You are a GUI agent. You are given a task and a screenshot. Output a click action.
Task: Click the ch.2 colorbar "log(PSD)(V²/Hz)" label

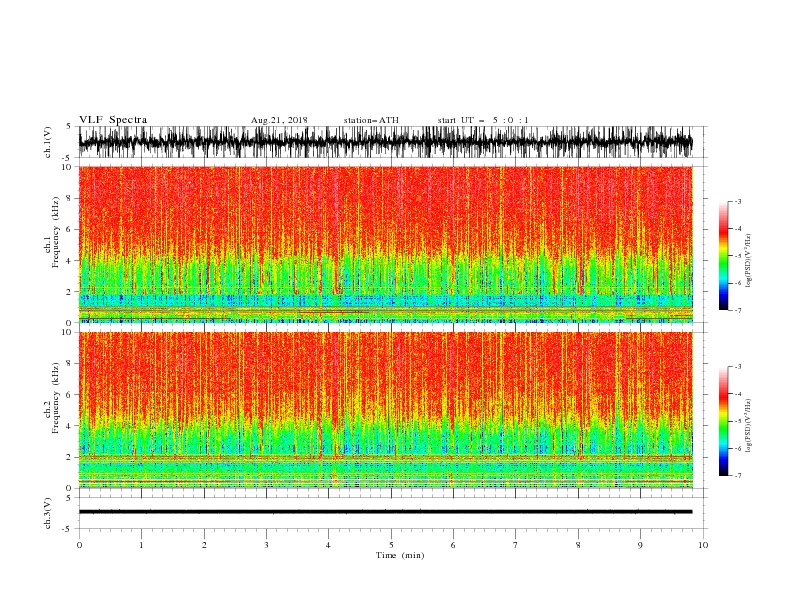pyautogui.click(x=749, y=426)
